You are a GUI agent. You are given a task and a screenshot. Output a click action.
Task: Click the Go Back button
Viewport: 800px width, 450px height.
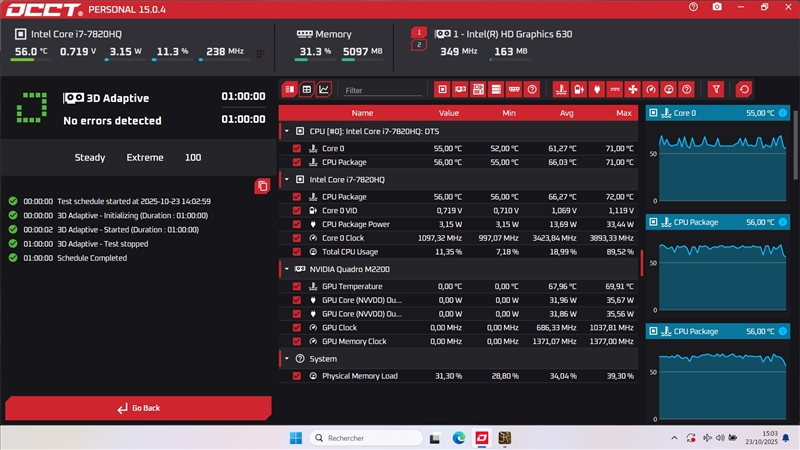click(x=138, y=408)
